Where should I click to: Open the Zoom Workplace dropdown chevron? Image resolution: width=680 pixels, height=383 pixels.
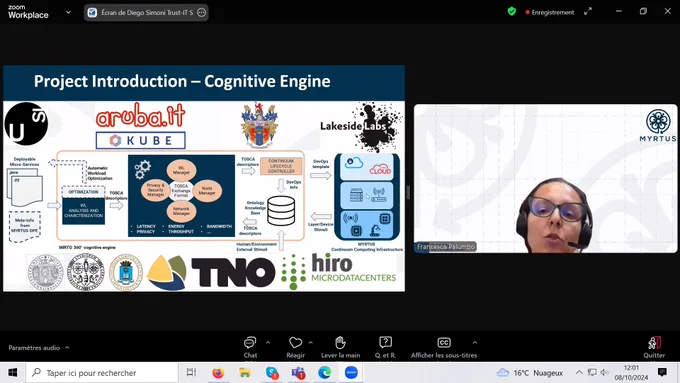68,13
